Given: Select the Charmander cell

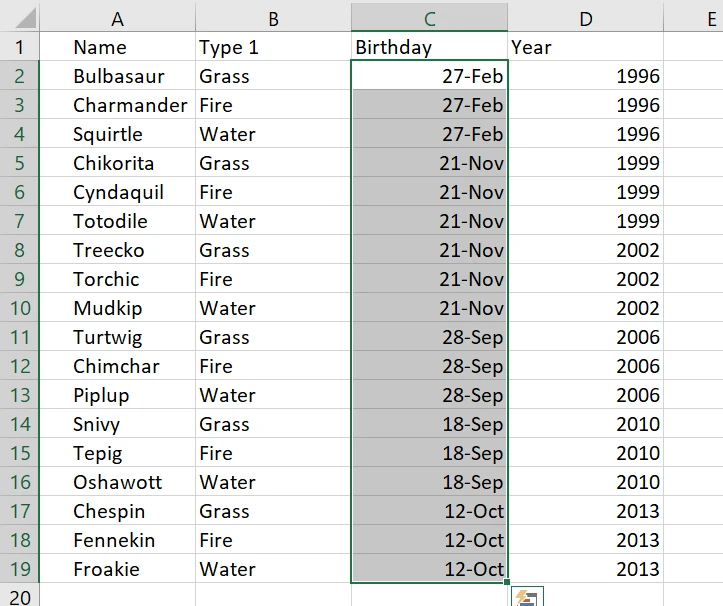Looking at the screenshot, I should [x=118, y=105].
